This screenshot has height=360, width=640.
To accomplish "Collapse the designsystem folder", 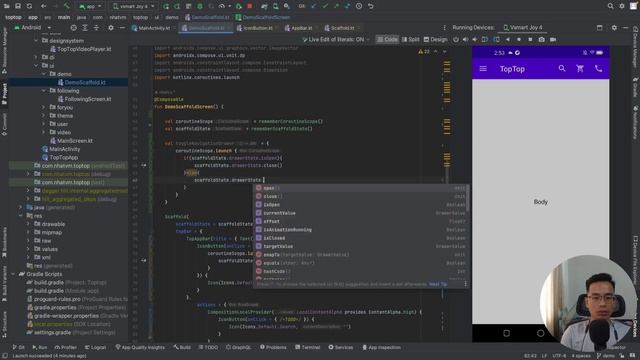I will 36,41.
